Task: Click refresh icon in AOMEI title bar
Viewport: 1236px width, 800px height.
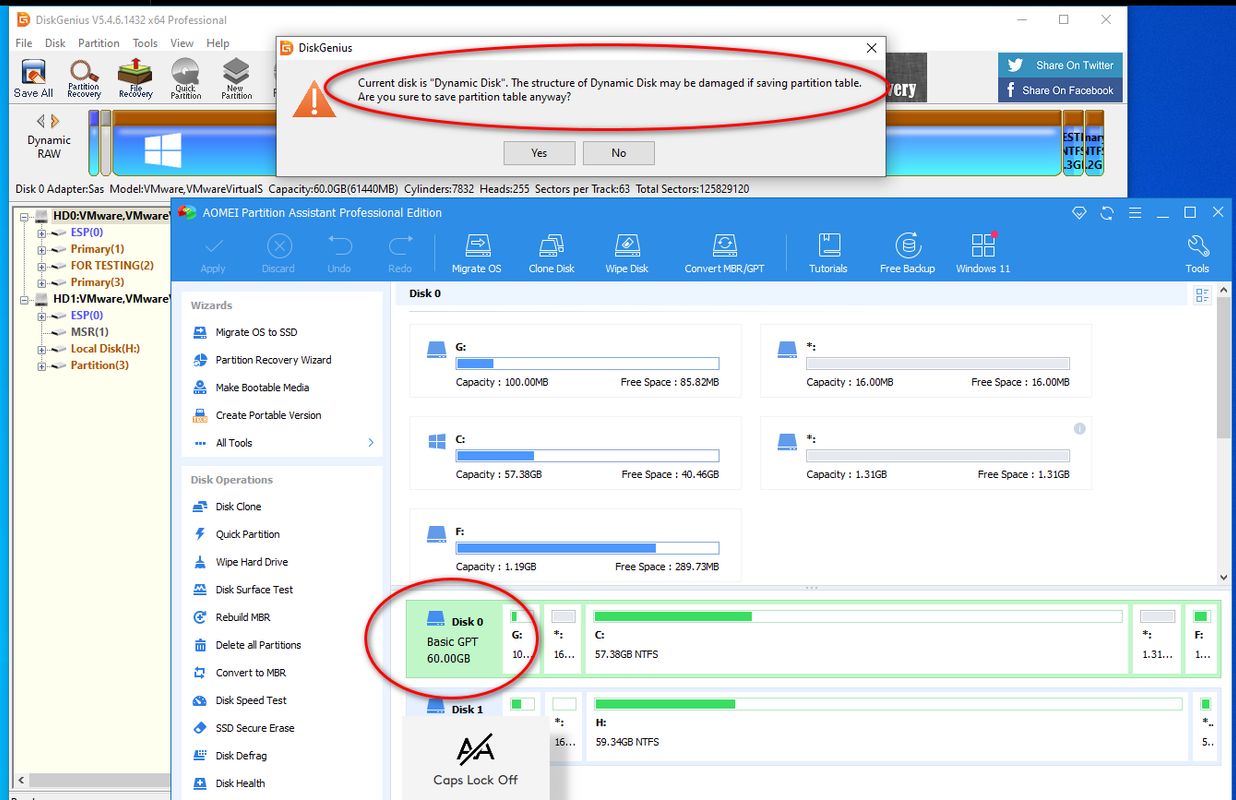Action: 1107,213
